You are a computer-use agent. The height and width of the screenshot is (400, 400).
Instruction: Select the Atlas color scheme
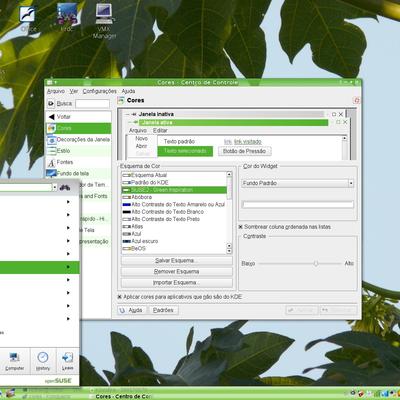[174, 226]
